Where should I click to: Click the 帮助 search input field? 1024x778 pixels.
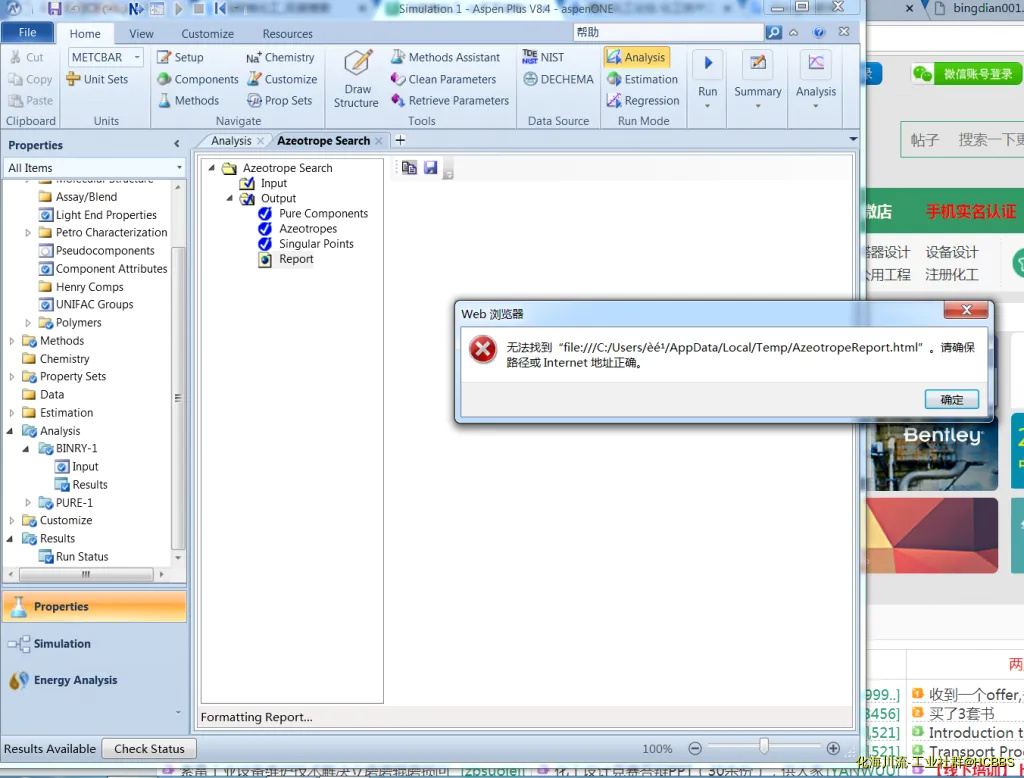[x=667, y=32]
